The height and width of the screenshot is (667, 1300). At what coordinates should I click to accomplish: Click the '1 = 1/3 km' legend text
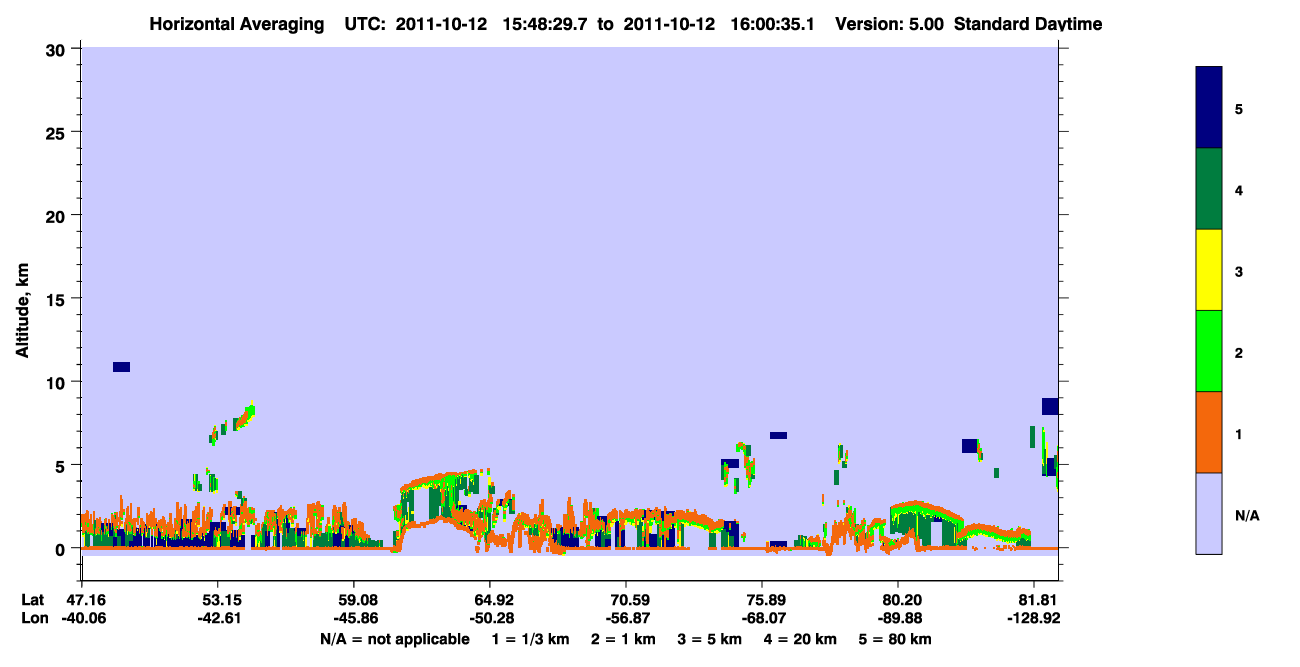[x=529, y=639]
